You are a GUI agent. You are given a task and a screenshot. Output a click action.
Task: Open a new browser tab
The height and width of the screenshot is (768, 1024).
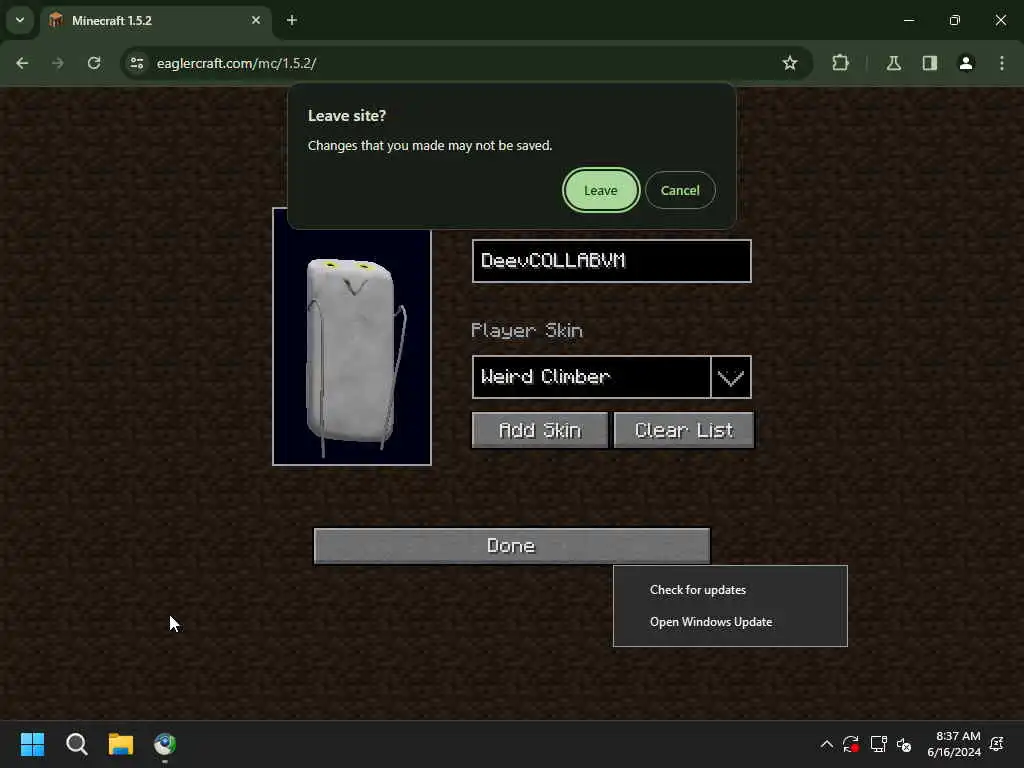(292, 20)
